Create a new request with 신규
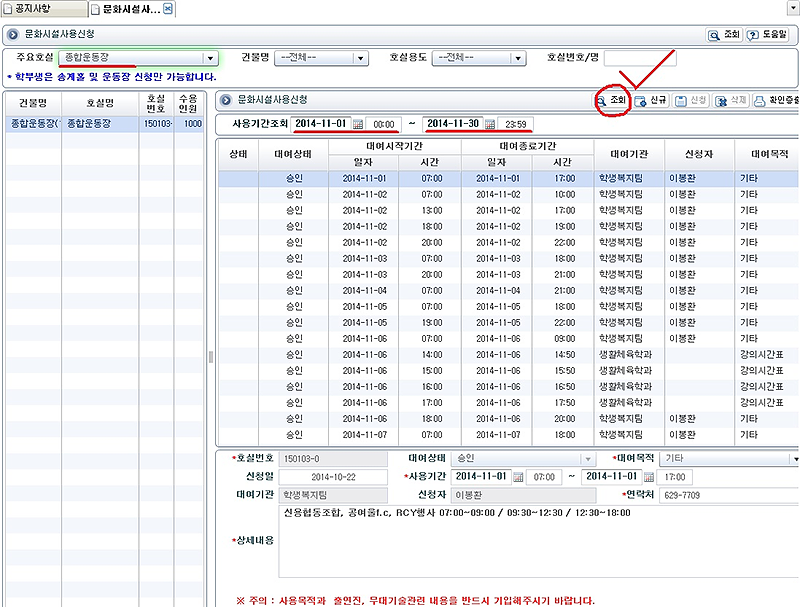Viewport: 800px width, 607px height. (651, 100)
